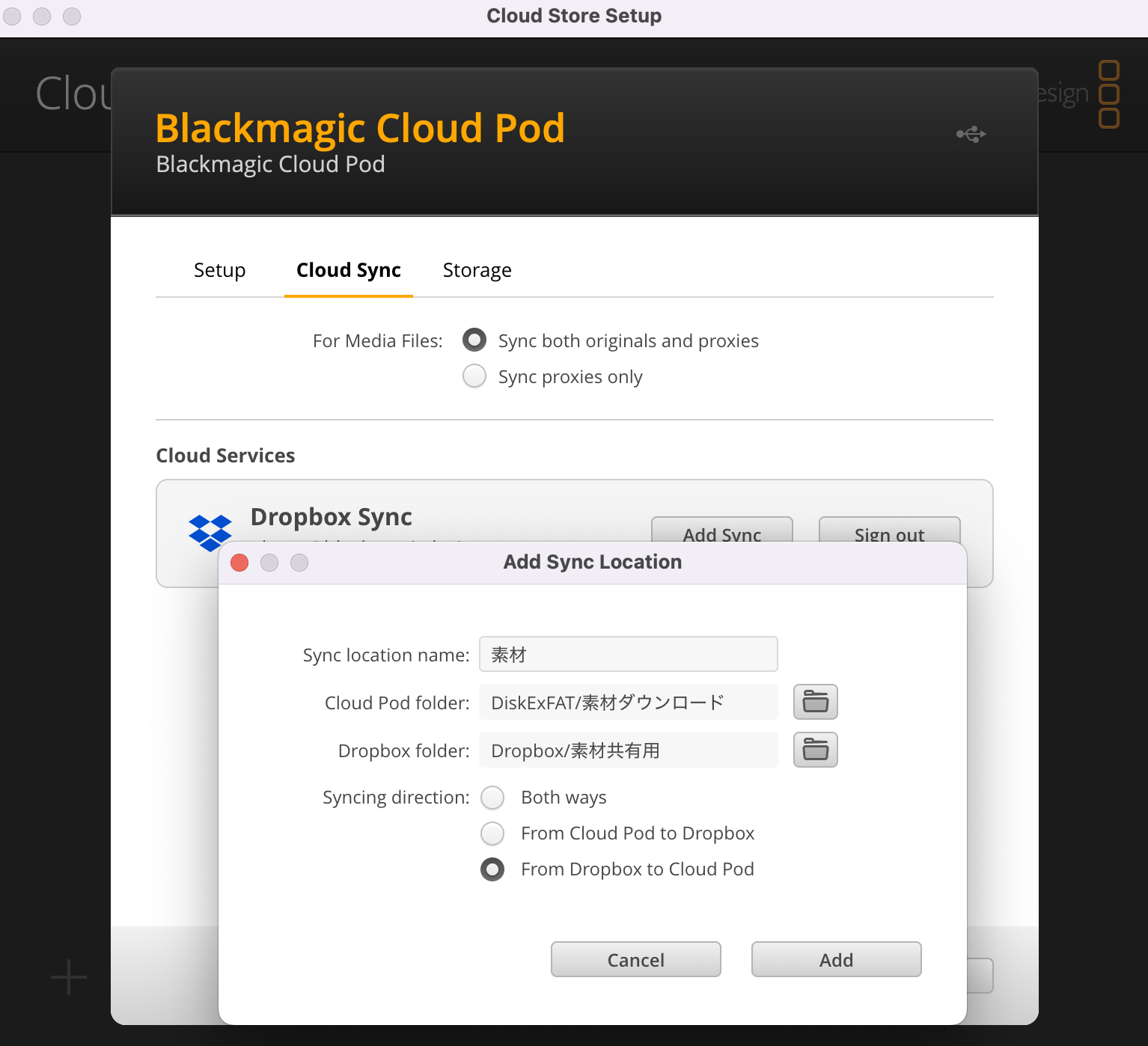This screenshot has height=1046, width=1148.
Task: Switch to the Setup tab
Action: pos(219,270)
